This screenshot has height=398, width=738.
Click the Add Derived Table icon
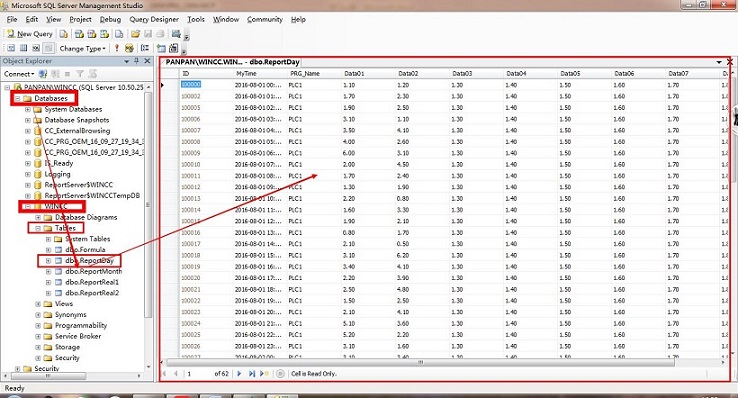point(174,48)
